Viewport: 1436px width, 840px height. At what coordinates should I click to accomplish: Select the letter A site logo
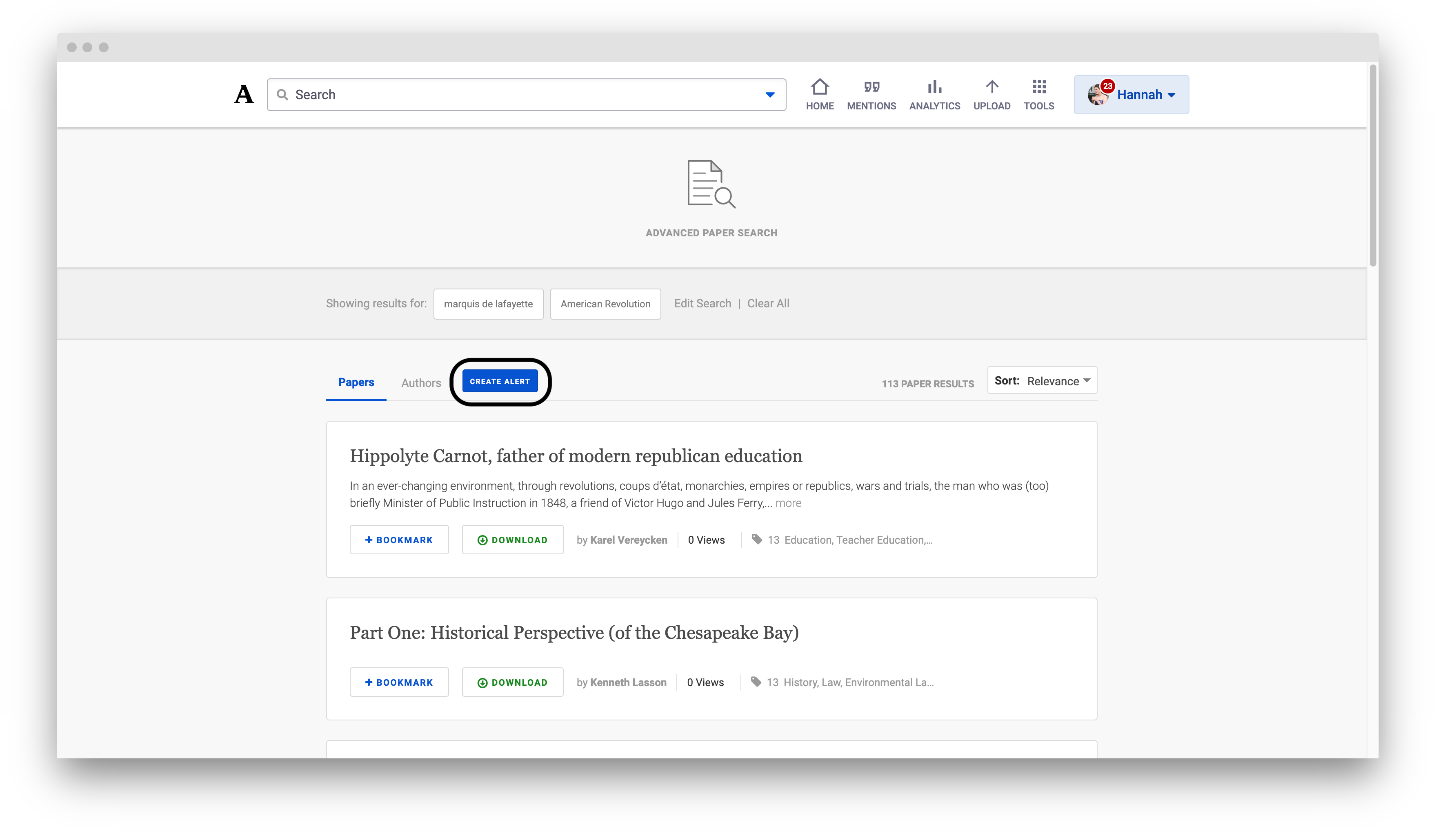click(243, 94)
